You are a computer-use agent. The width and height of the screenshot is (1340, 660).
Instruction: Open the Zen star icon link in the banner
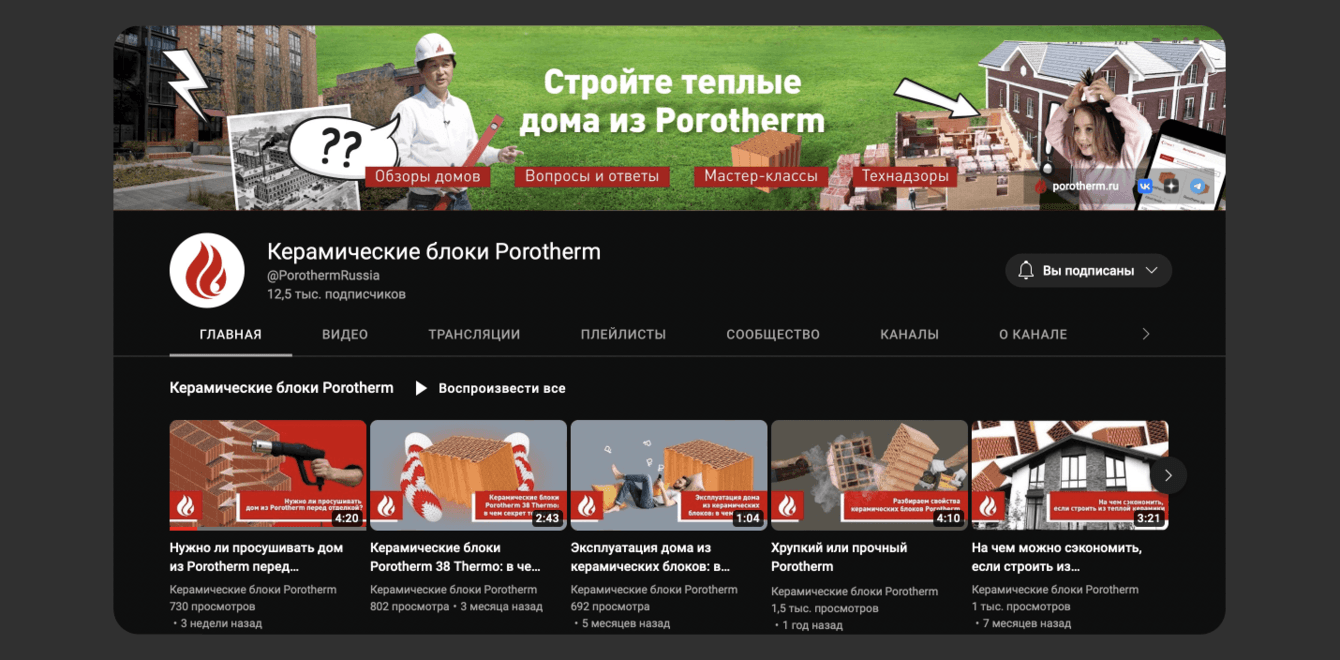pos(1171,186)
